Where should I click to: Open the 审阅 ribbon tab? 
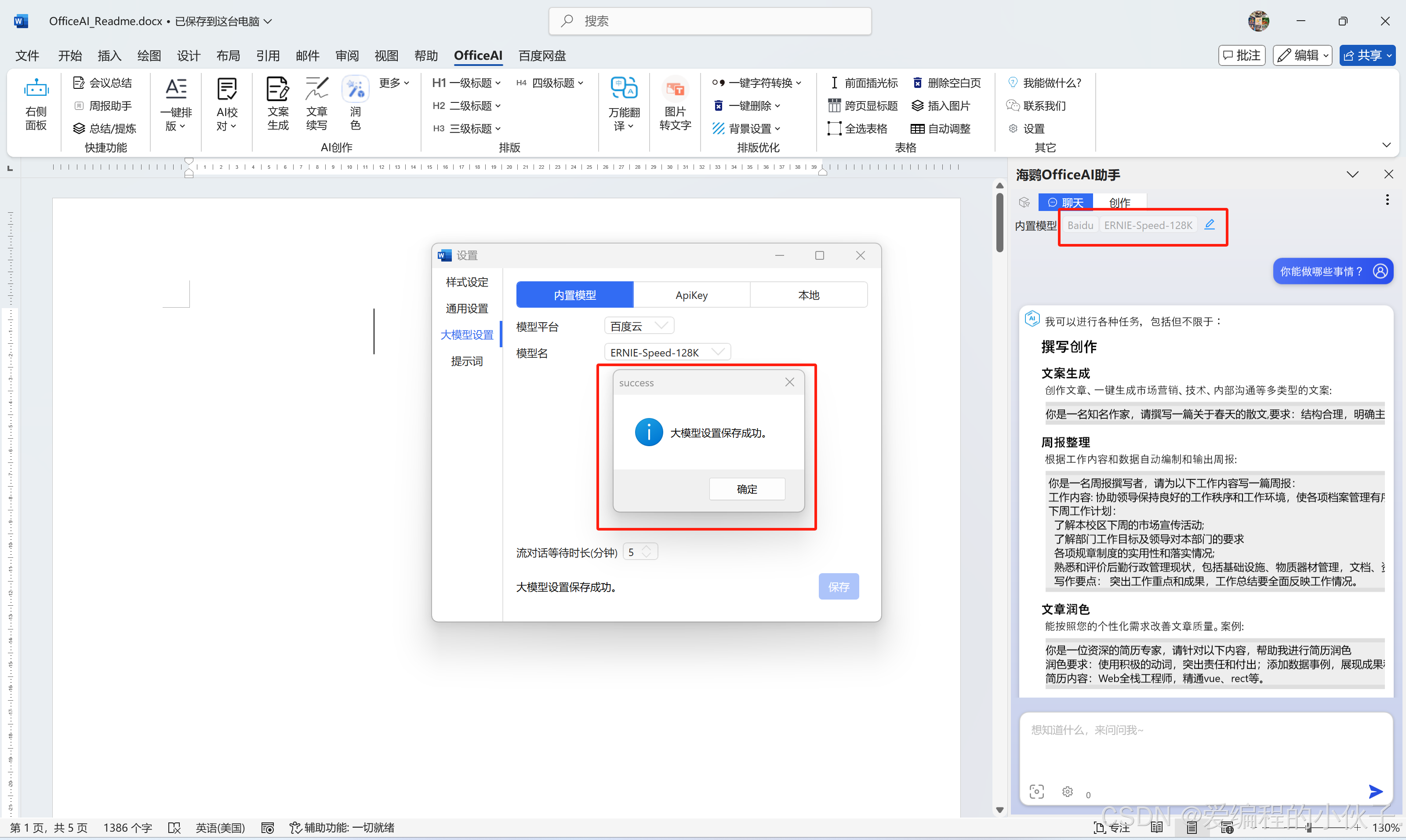click(347, 55)
